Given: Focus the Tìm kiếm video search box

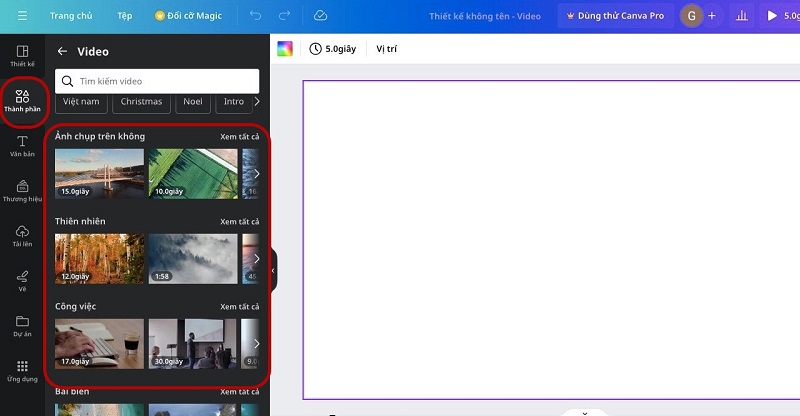Looking at the screenshot, I should click(x=157, y=81).
